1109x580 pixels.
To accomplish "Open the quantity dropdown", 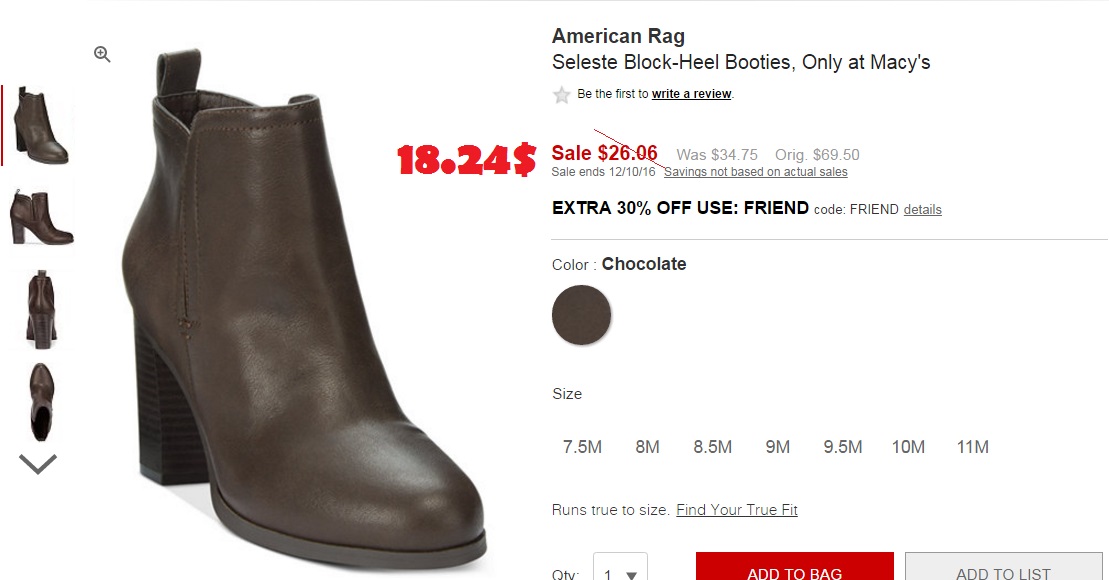I will pos(620,569).
